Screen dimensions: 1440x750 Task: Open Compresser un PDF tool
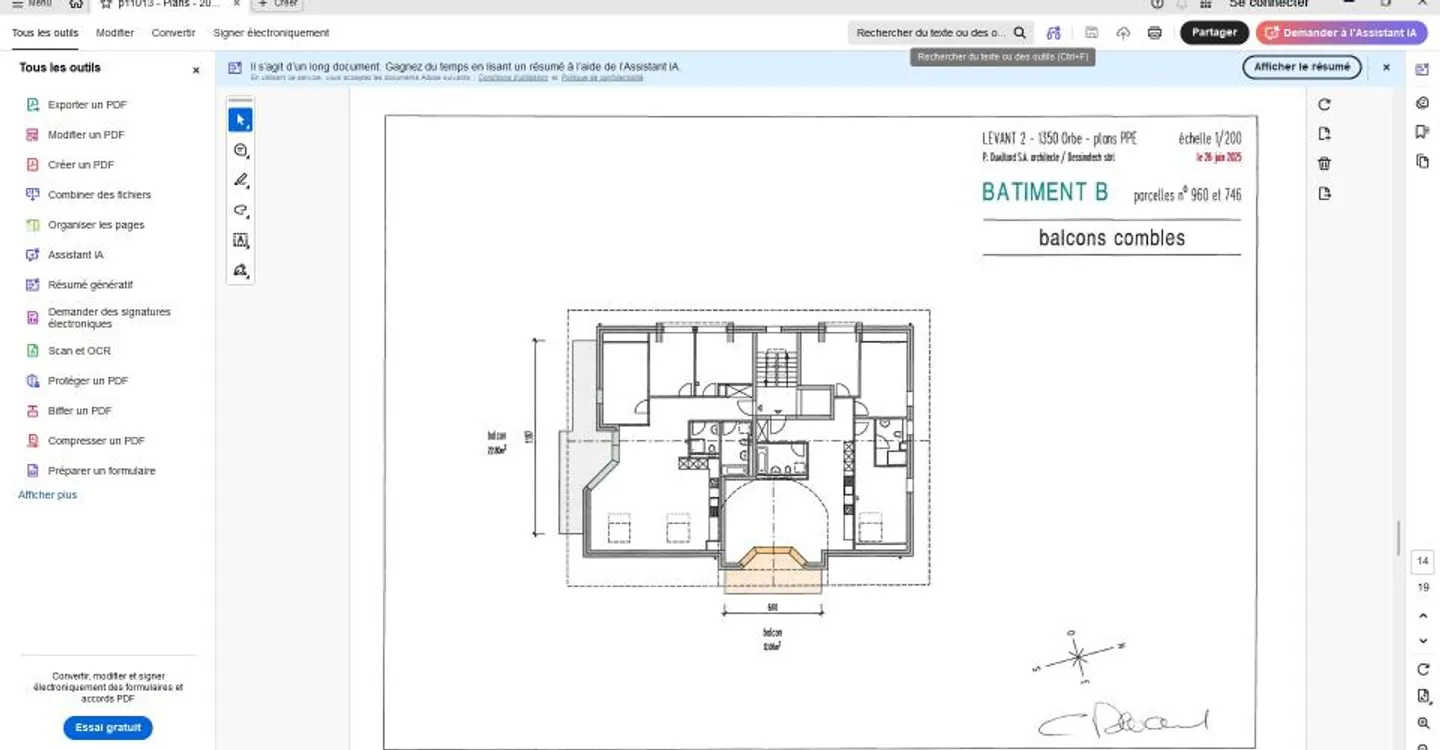click(x=96, y=441)
